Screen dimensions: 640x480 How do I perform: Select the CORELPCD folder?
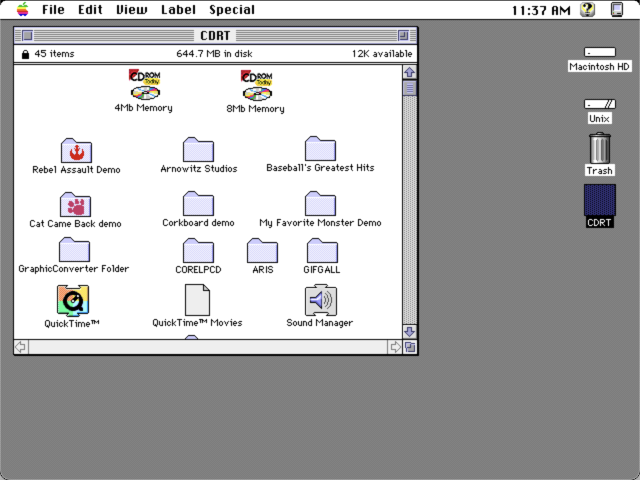coord(198,251)
